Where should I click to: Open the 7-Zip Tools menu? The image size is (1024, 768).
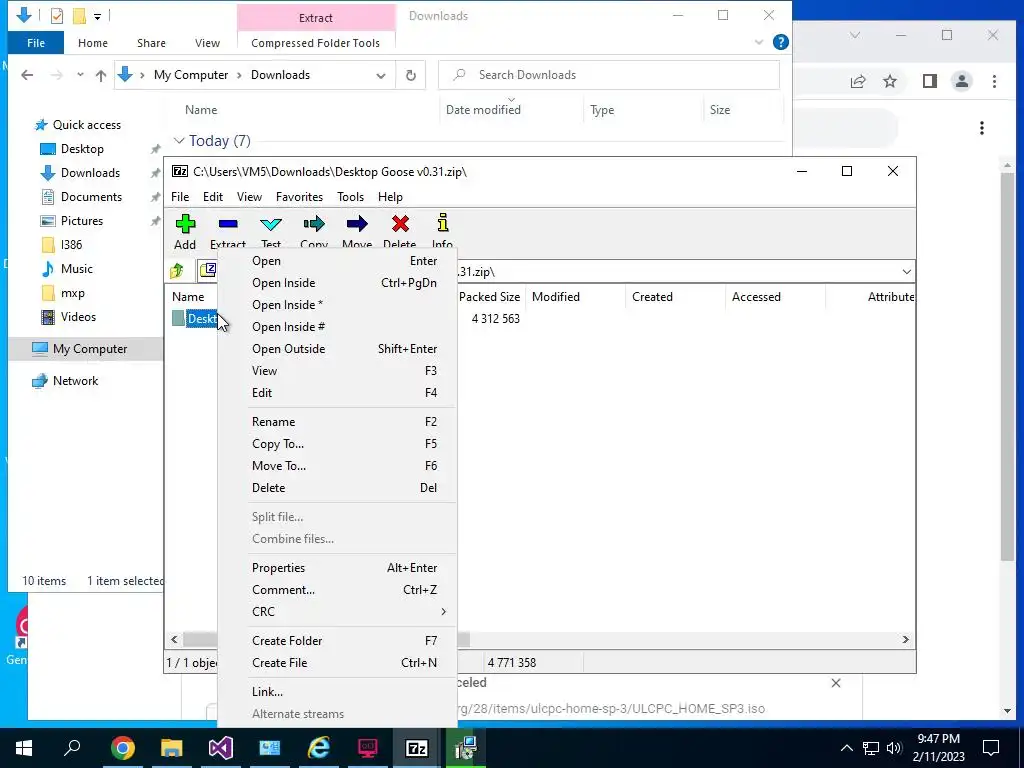pyautogui.click(x=351, y=197)
